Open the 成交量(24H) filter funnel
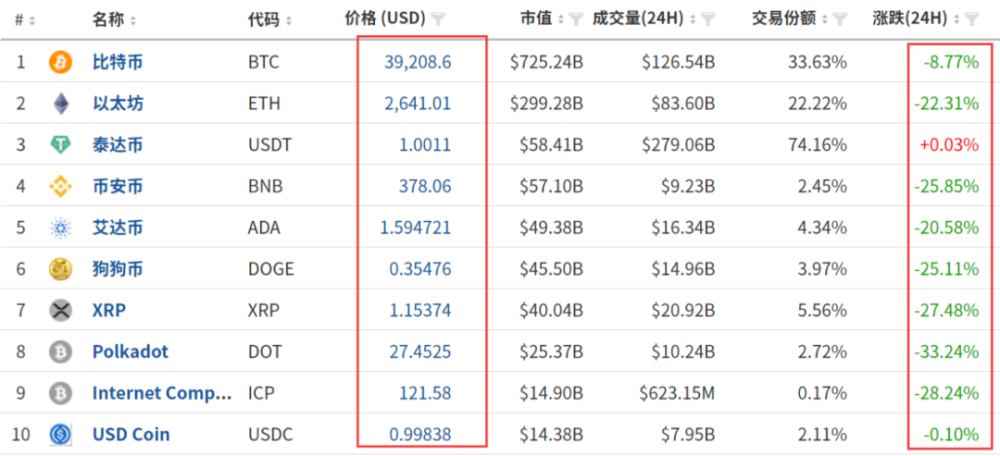1000x456 pixels. click(708, 20)
